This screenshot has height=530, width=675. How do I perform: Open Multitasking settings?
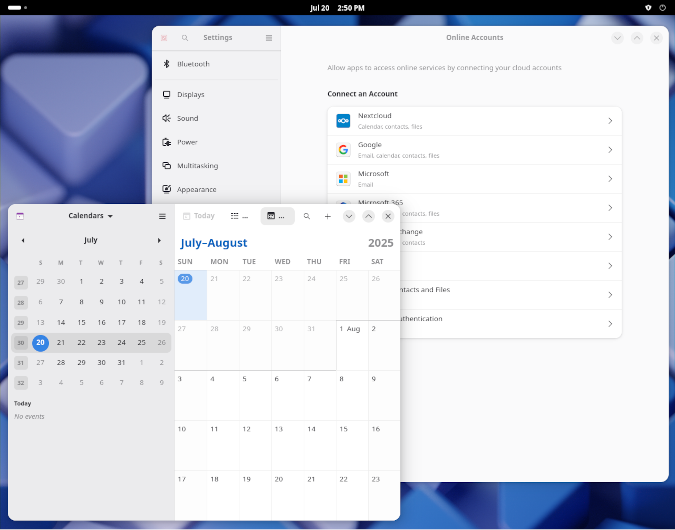(x=197, y=166)
